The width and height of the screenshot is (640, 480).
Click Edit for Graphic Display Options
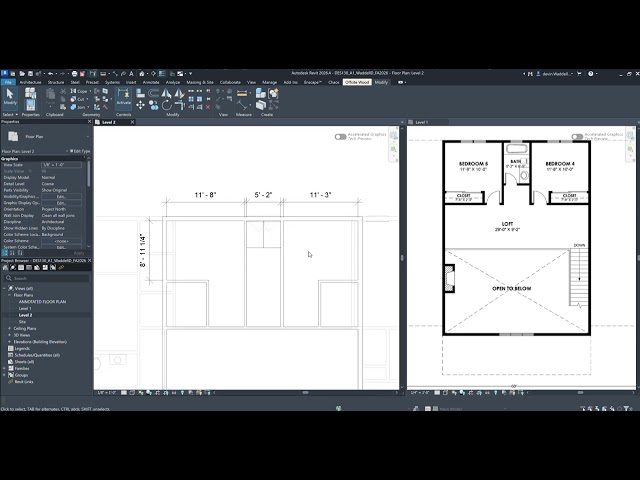(61, 203)
